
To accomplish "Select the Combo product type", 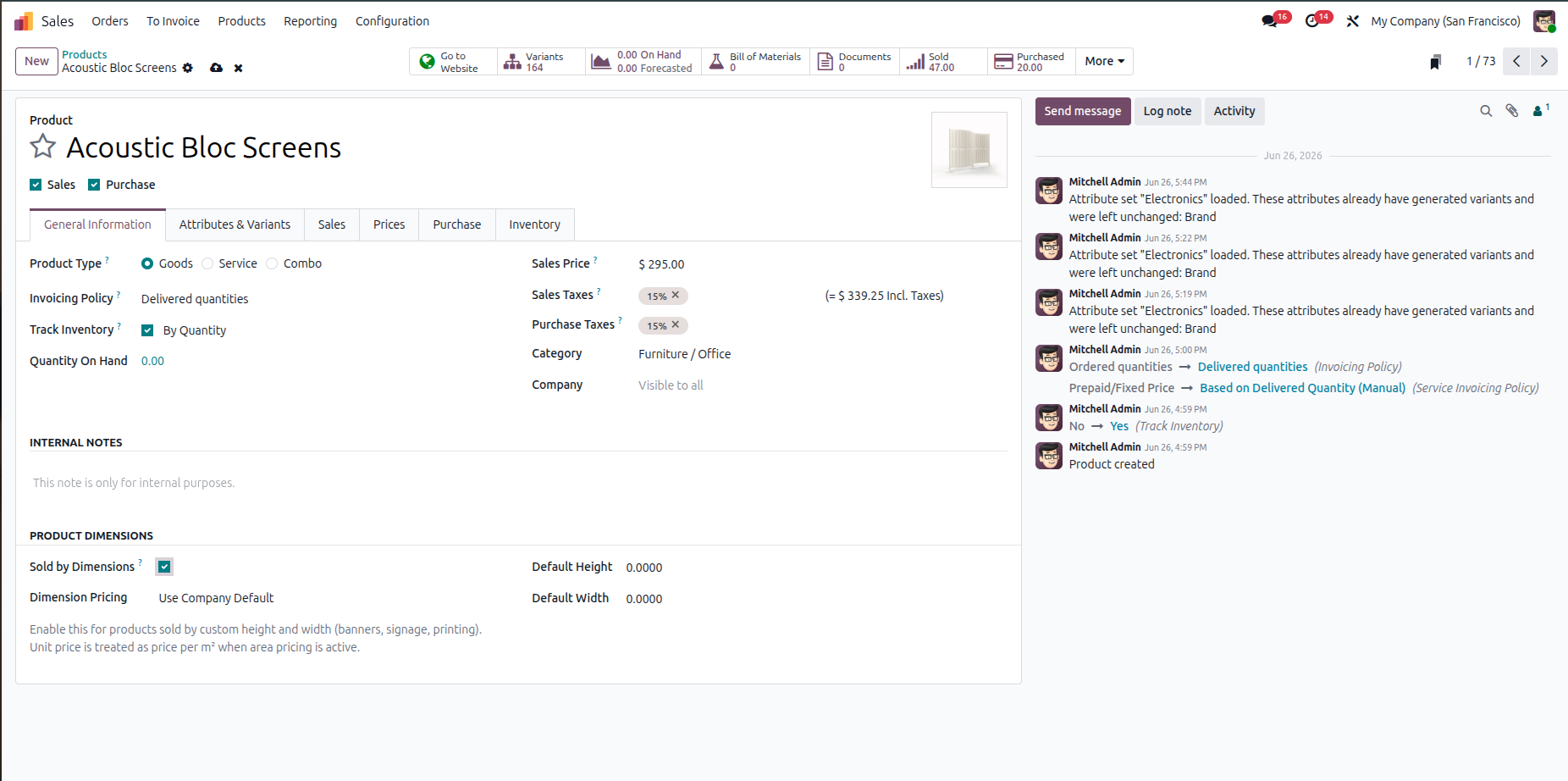I will pos(272,263).
